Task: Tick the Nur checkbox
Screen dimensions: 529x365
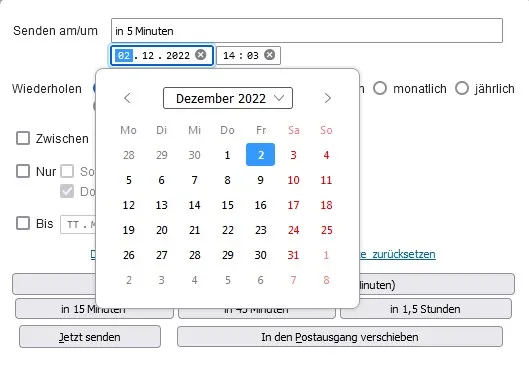Action: pos(23,171)
